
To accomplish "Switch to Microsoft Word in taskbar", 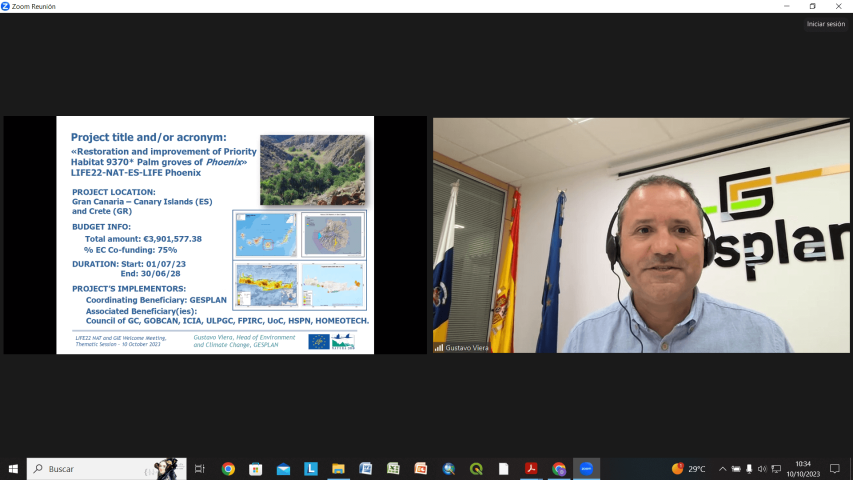I will 366,469.
